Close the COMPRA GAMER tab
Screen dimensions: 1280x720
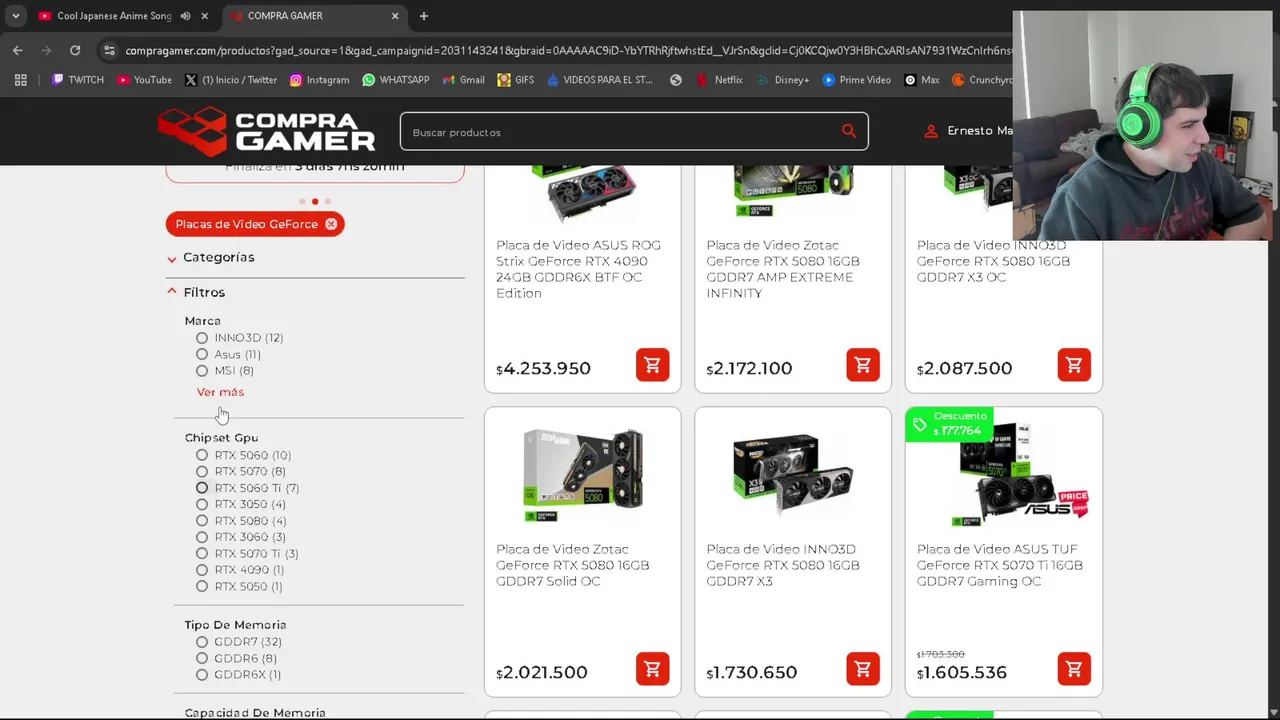tap(395, 16)
